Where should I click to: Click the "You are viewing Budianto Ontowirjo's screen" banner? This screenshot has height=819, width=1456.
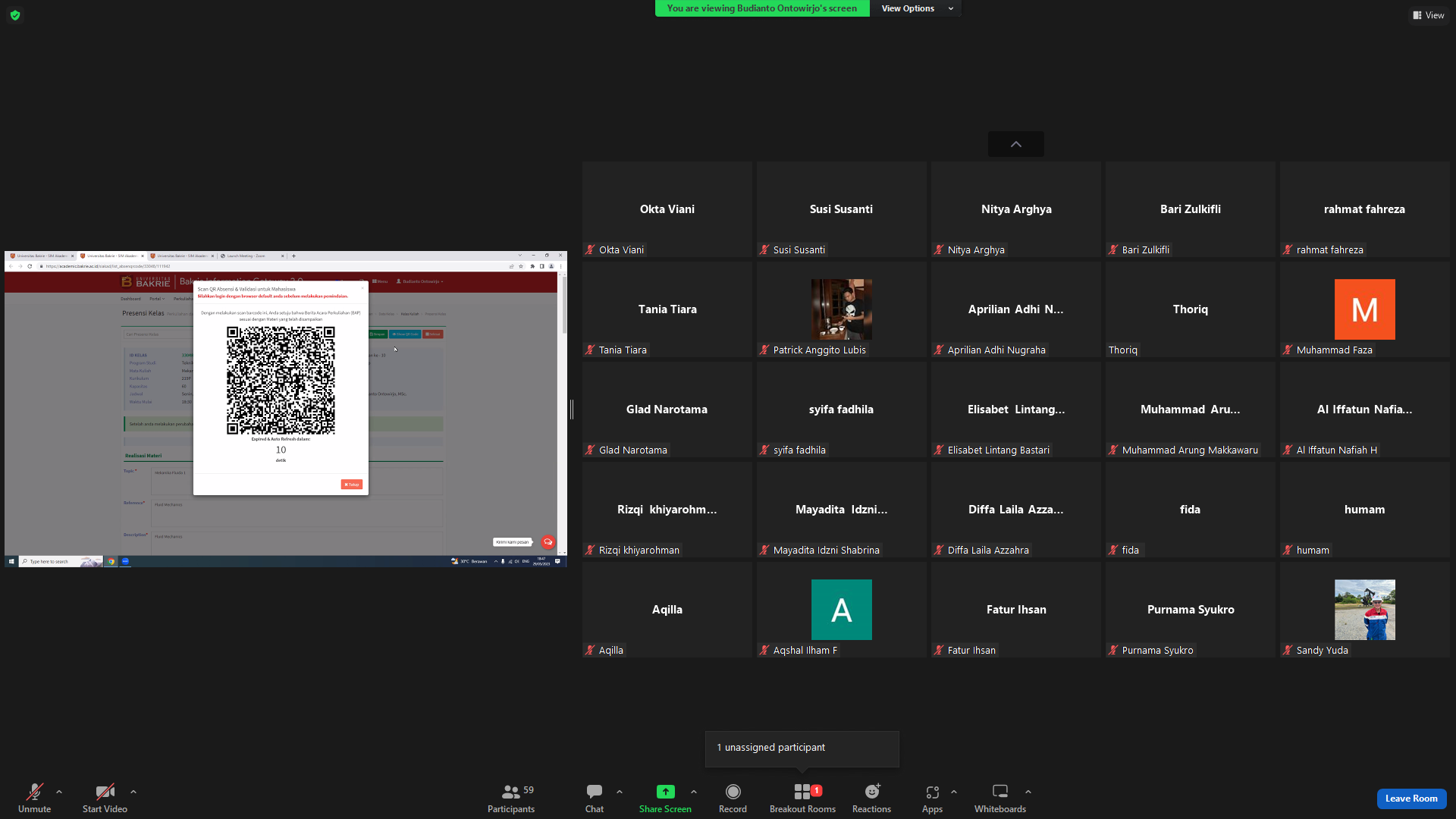(762, 8)
